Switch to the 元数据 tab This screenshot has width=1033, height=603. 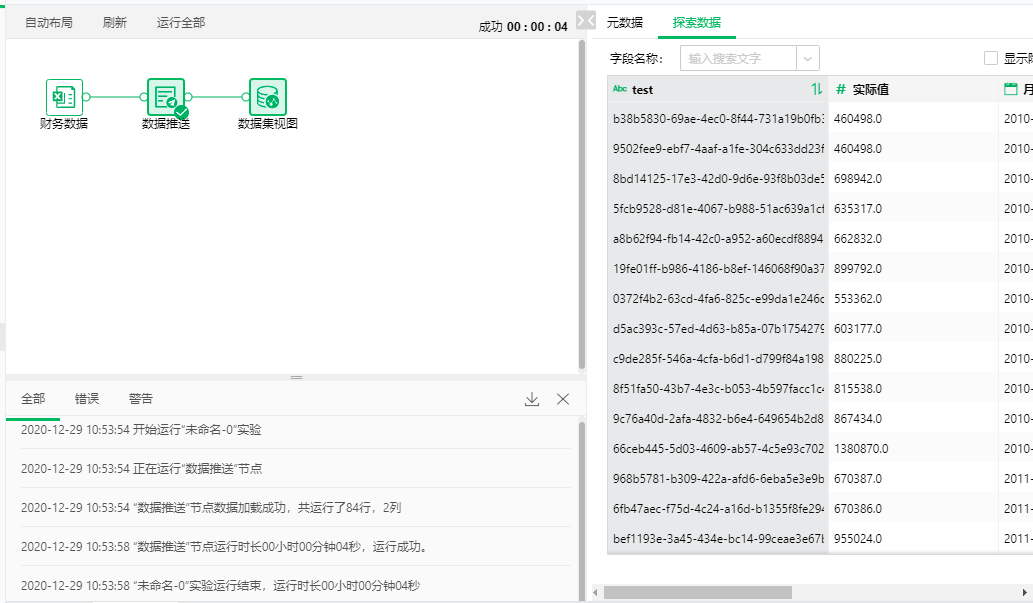pyautogui.click(x=625, y=22)
